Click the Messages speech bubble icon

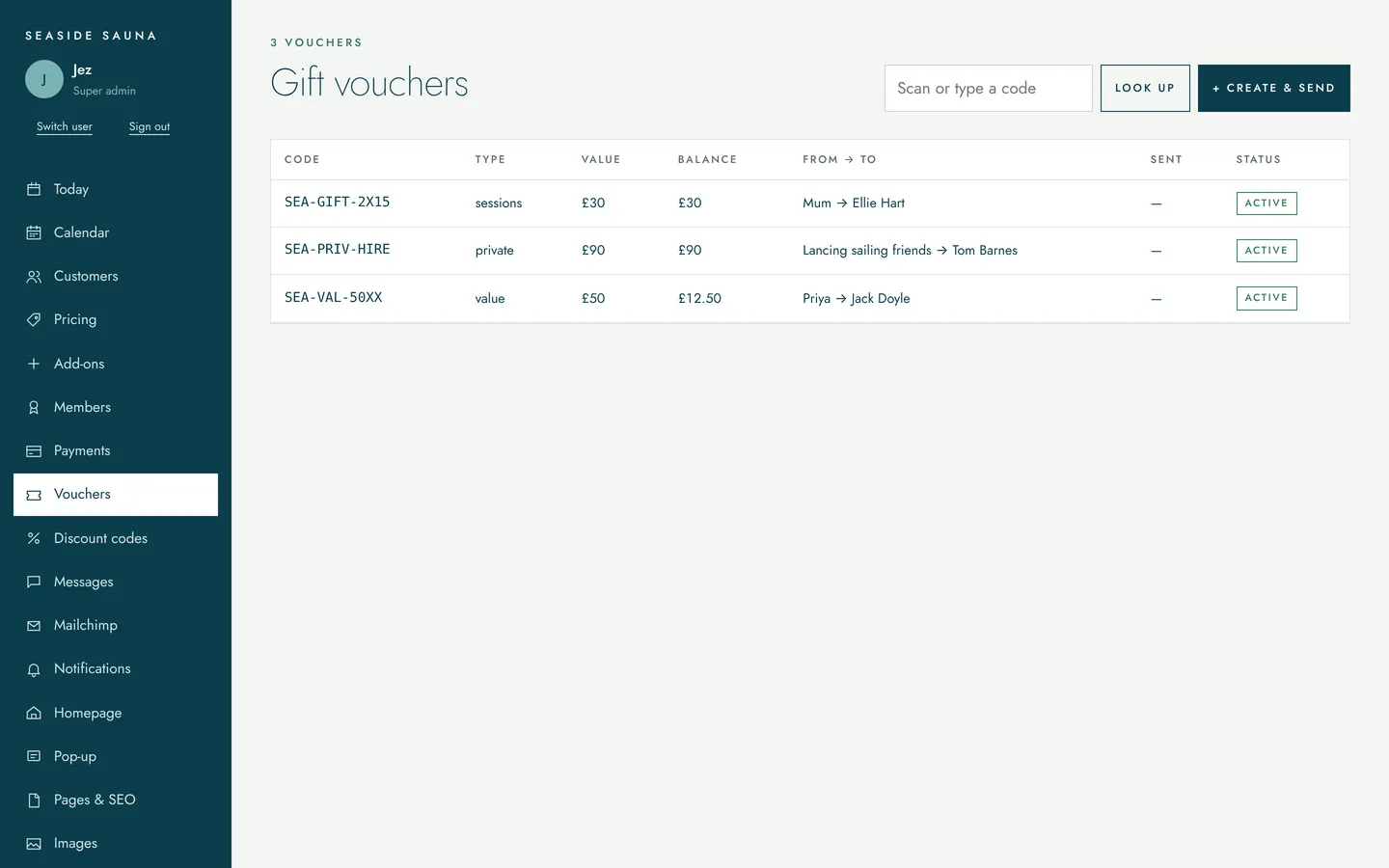[34, 582]
